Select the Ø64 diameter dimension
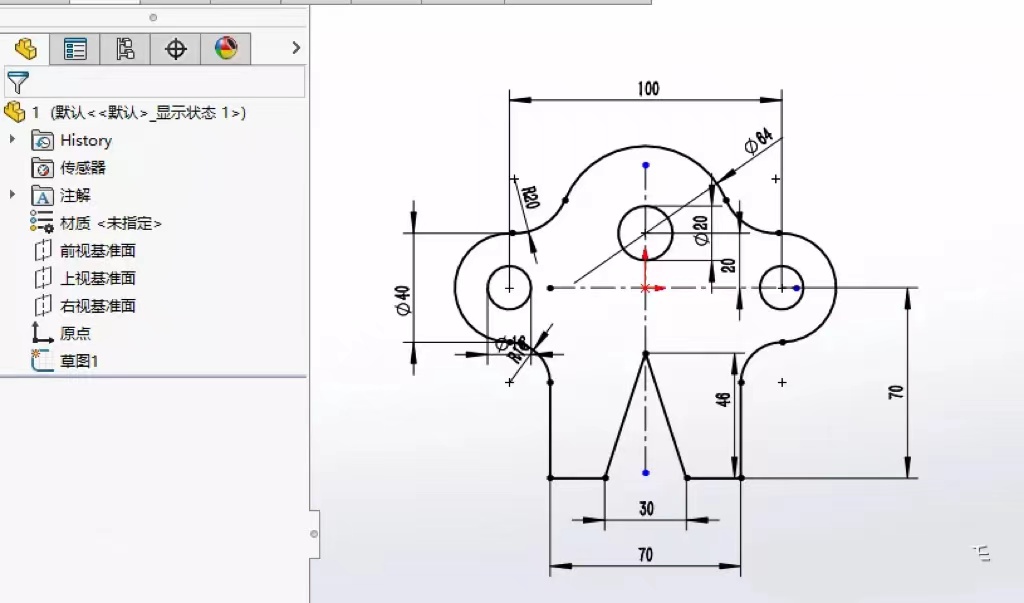The image size is (1024, 603). (x=759, y=141)
